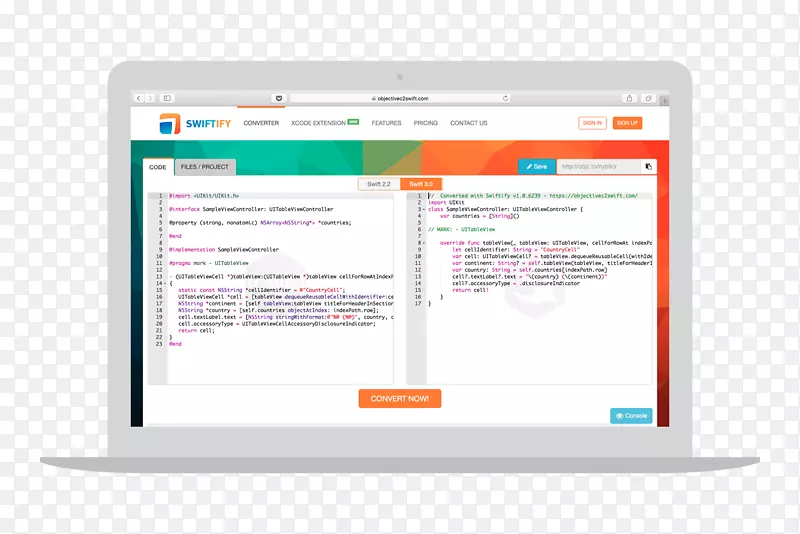Click the 'var countries = [String]()' line
The height and width of the screenshot is (534, 800).
click(480, 216)
